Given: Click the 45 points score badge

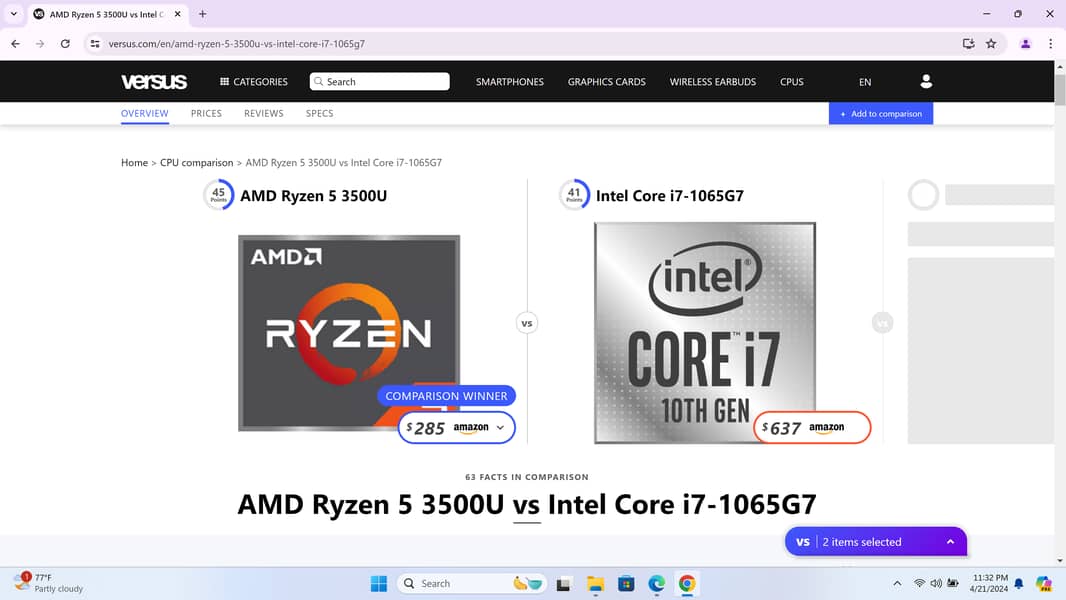Looking at the screenshot, I should coord(218,195).
